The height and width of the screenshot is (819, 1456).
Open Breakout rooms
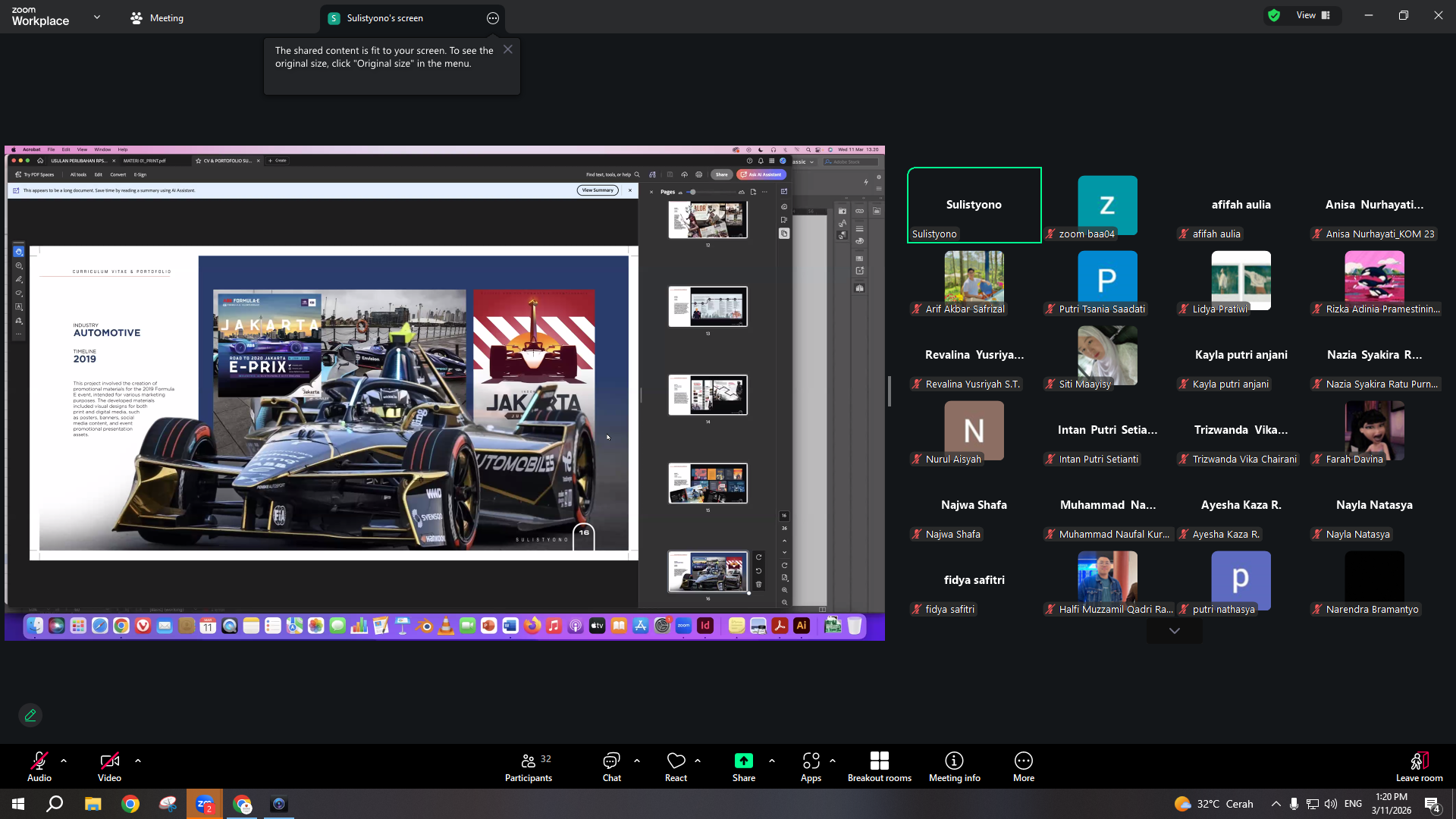(880, 767)
